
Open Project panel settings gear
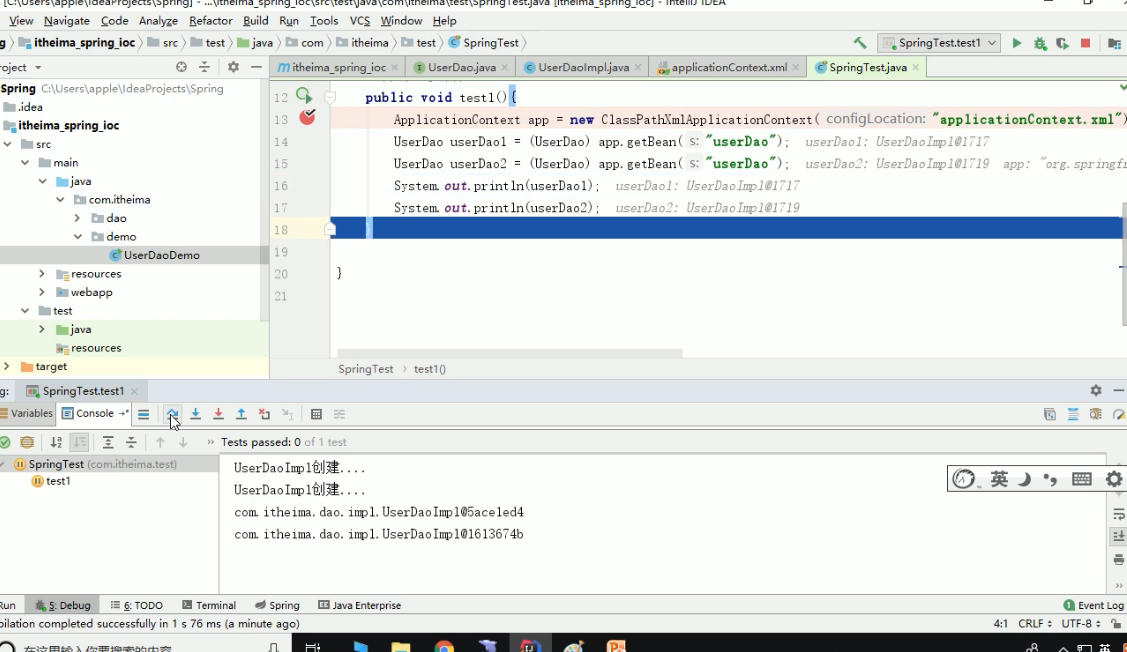tap(233, 67)
